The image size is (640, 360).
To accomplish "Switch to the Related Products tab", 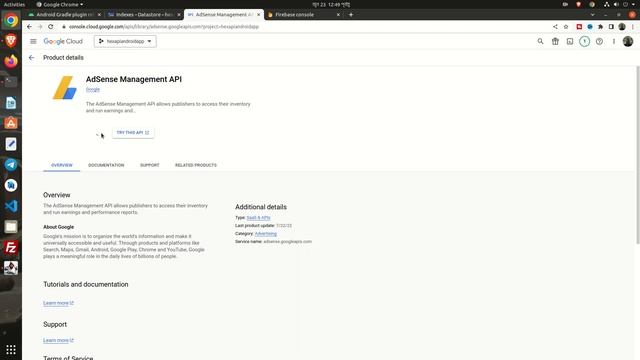I will 196,165.
